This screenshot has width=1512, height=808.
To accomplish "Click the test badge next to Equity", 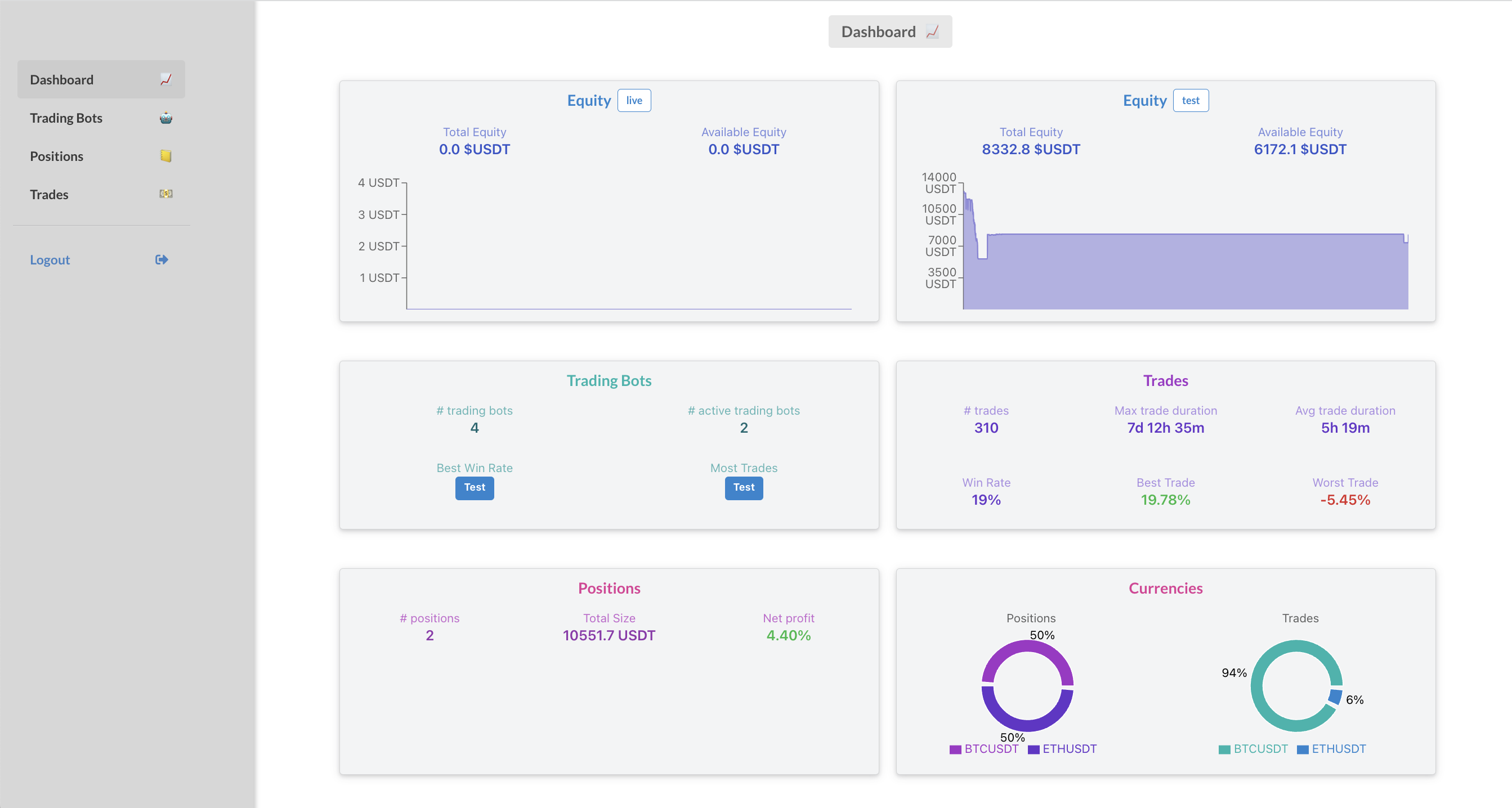I will click(1191, 100).
